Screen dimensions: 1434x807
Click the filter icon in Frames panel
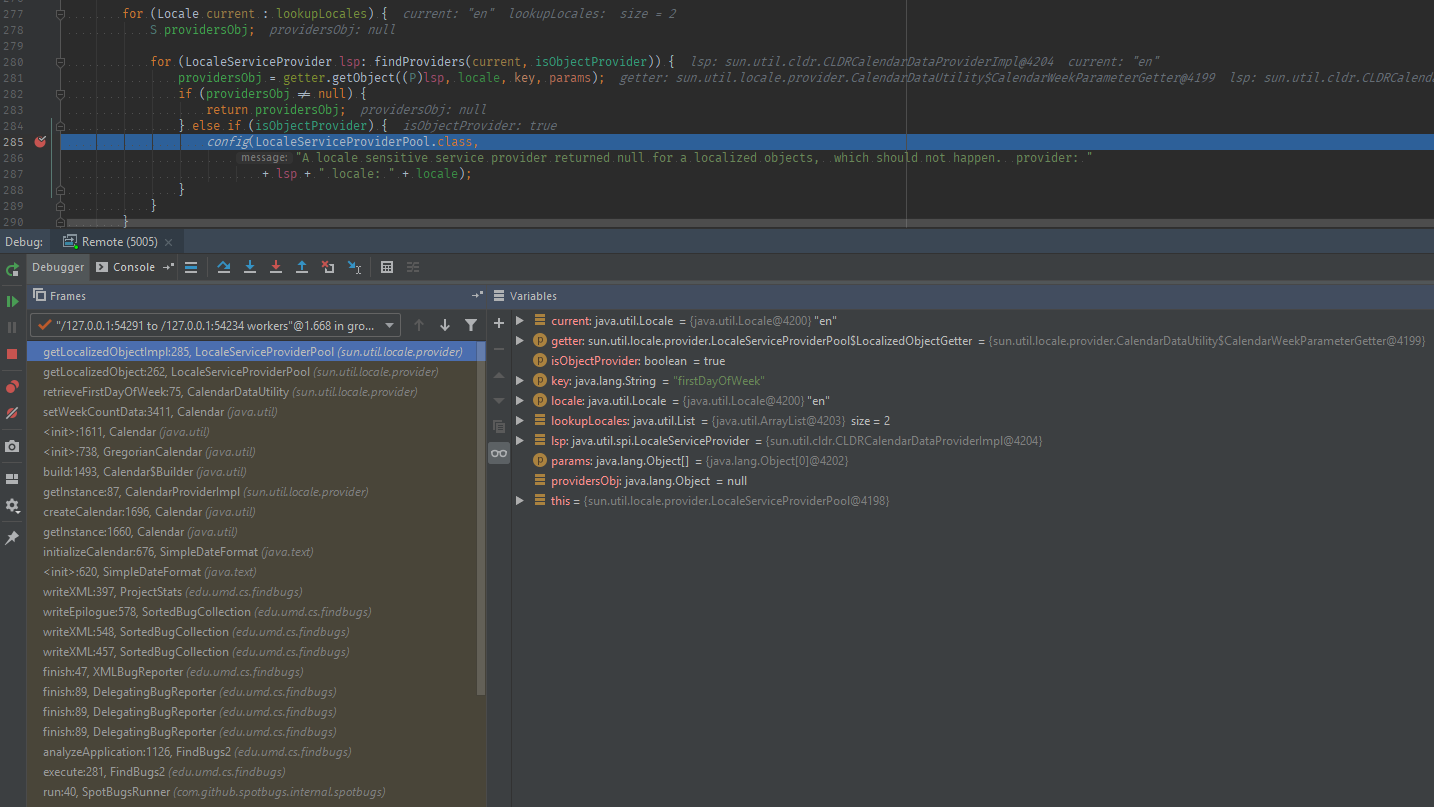click(471, 324)
